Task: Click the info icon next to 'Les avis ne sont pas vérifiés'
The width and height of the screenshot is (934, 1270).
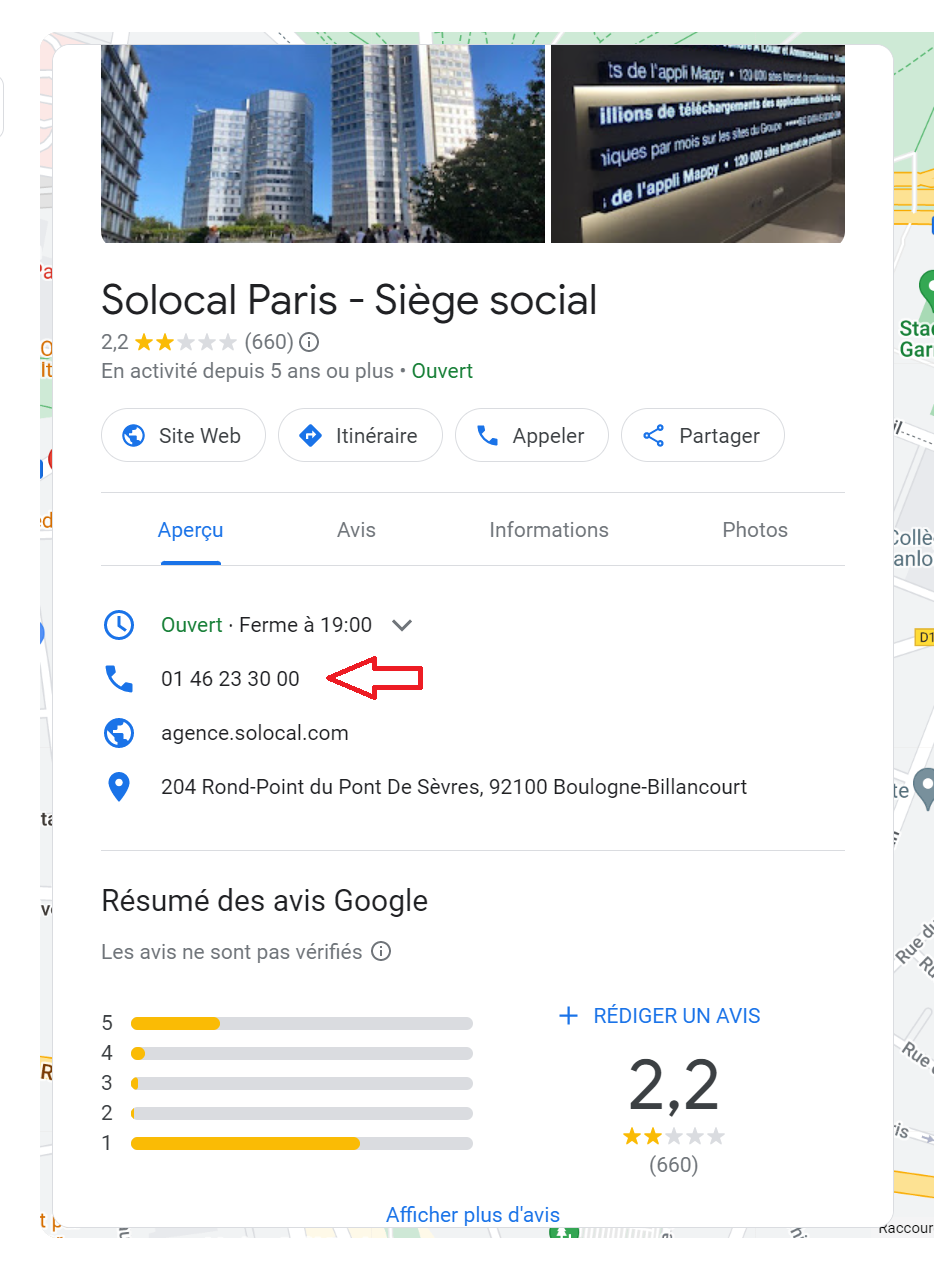Action: [381, 951]
